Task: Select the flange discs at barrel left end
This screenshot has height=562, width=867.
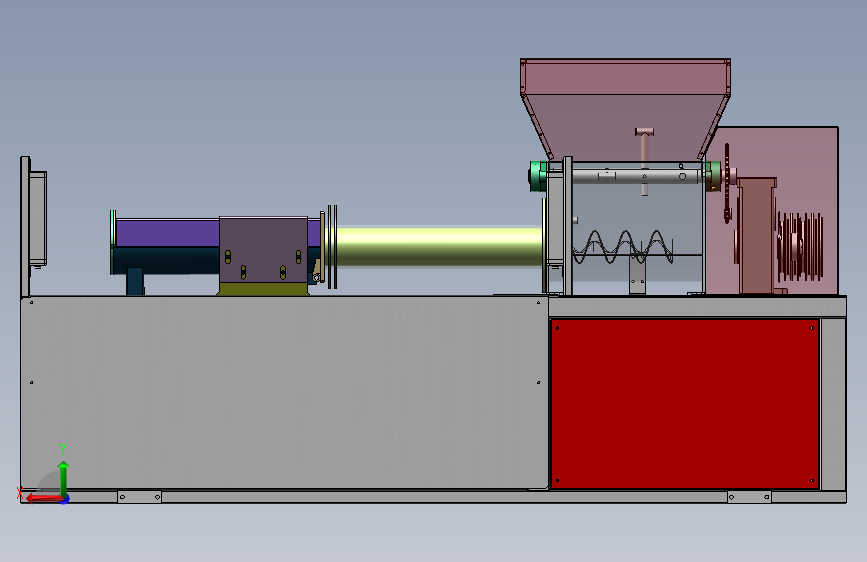Action: coord(332,247)
